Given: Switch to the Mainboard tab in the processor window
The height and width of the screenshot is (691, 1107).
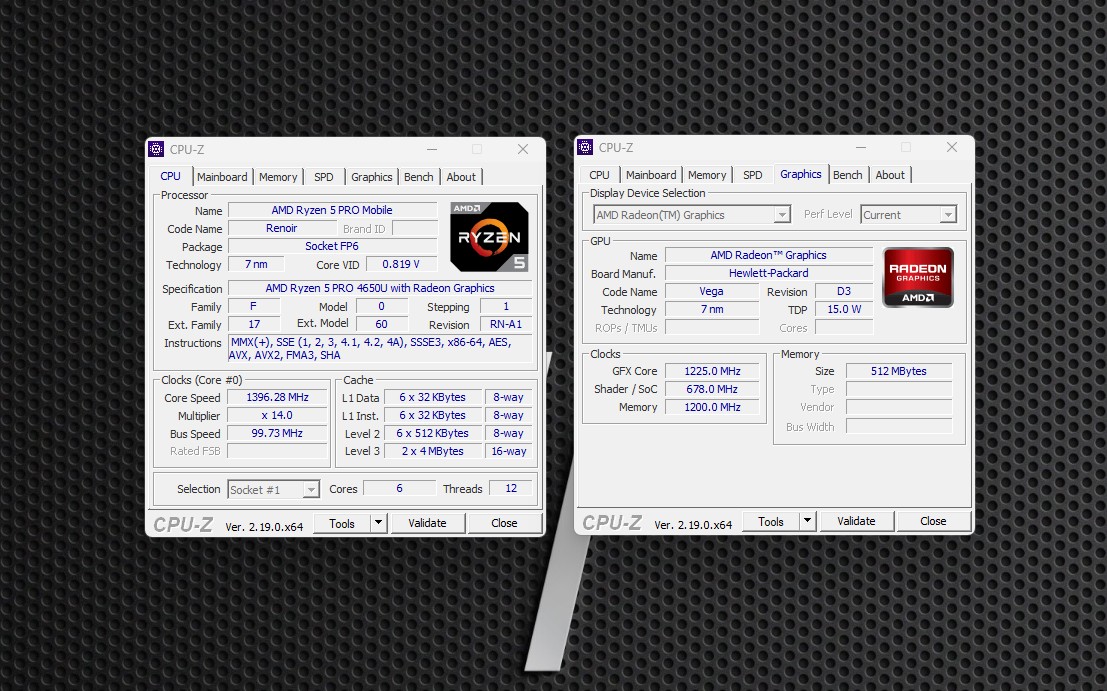Looking at the screenshot, I should [222, 177].
